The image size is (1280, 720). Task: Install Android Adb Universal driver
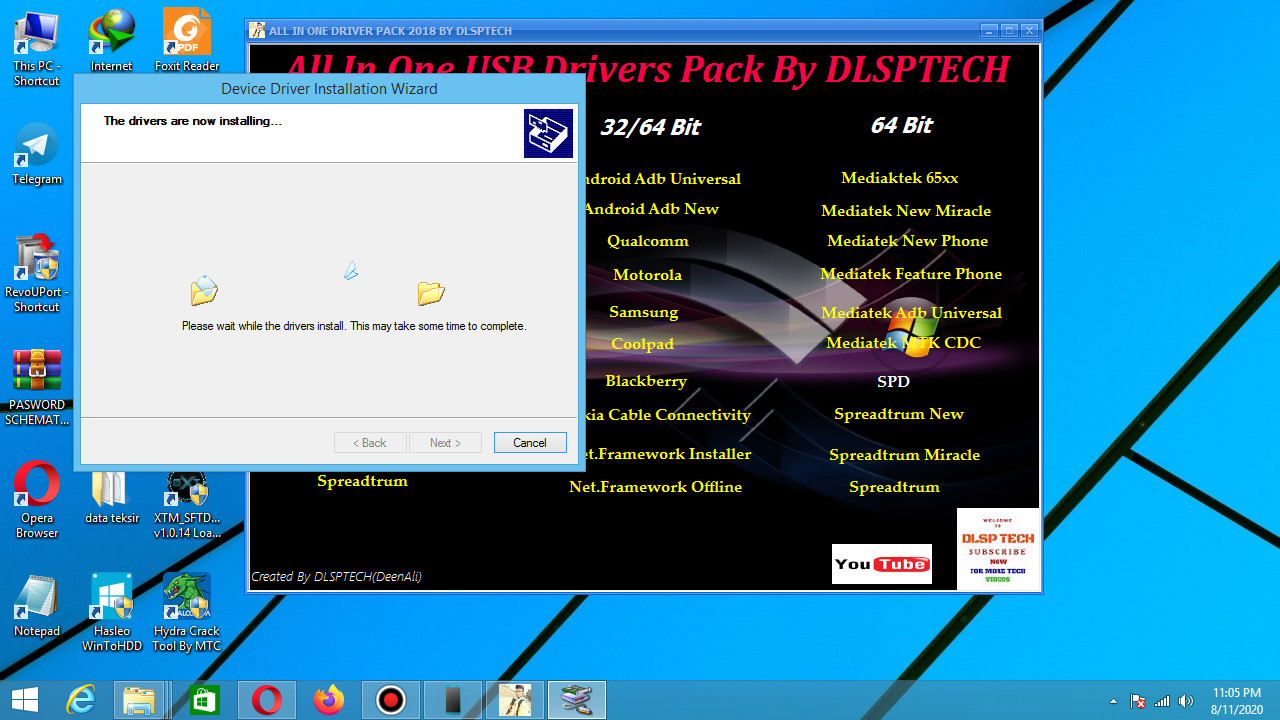(663, 179)
